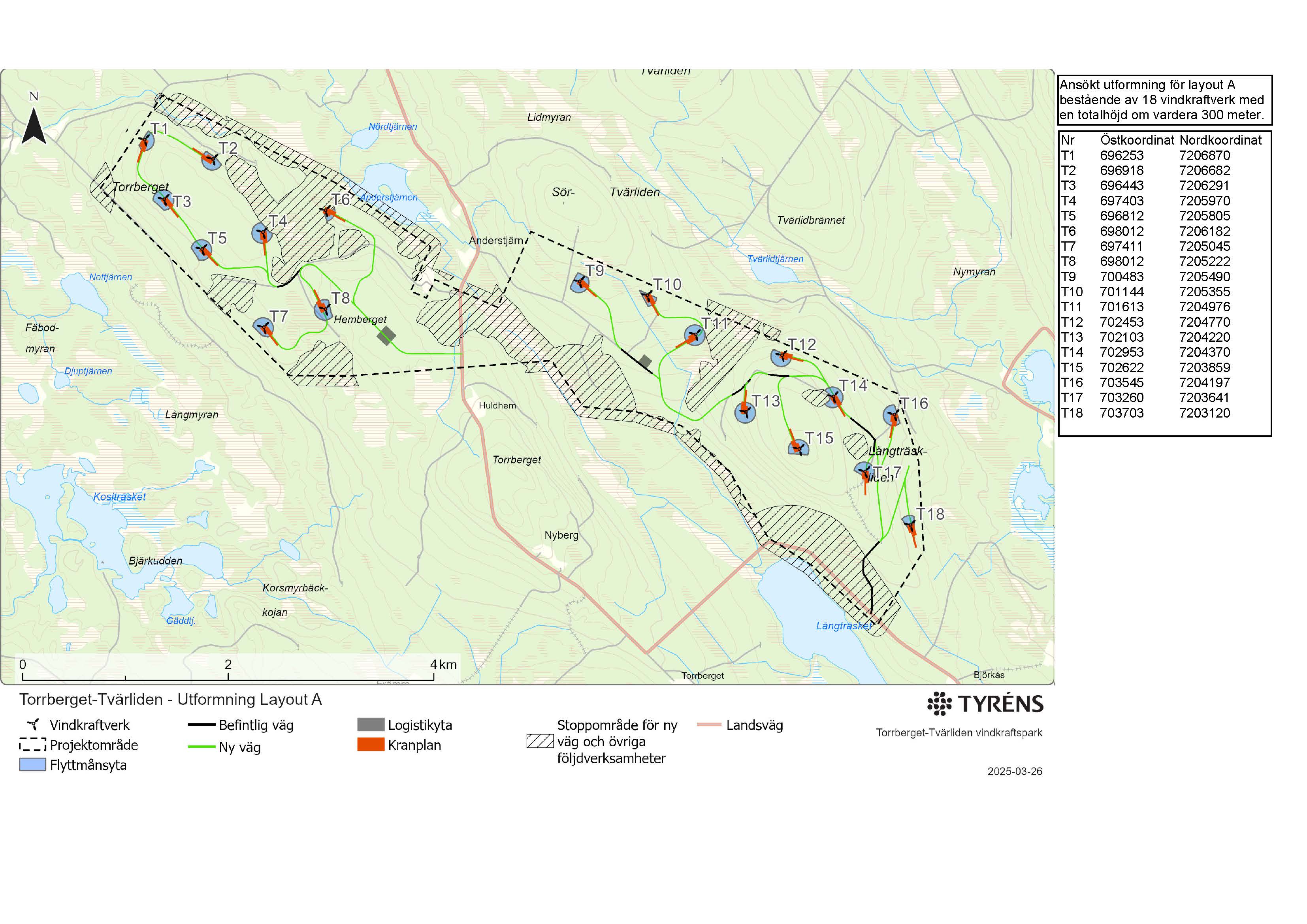This screenshot has height=924, width=1307.
Task: Click the map title Torrberget-Tvärliden Utformning Layout A
Action: point(171,699)
